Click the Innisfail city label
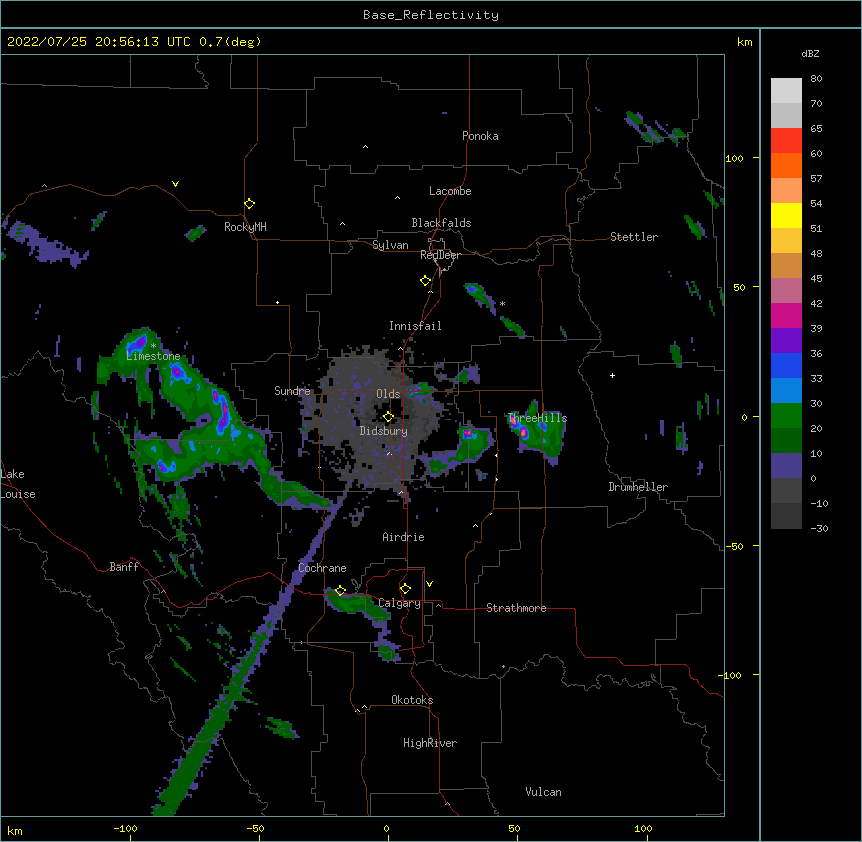The height and width of the screenshot is (842, 862). click(x=415, y=326)
